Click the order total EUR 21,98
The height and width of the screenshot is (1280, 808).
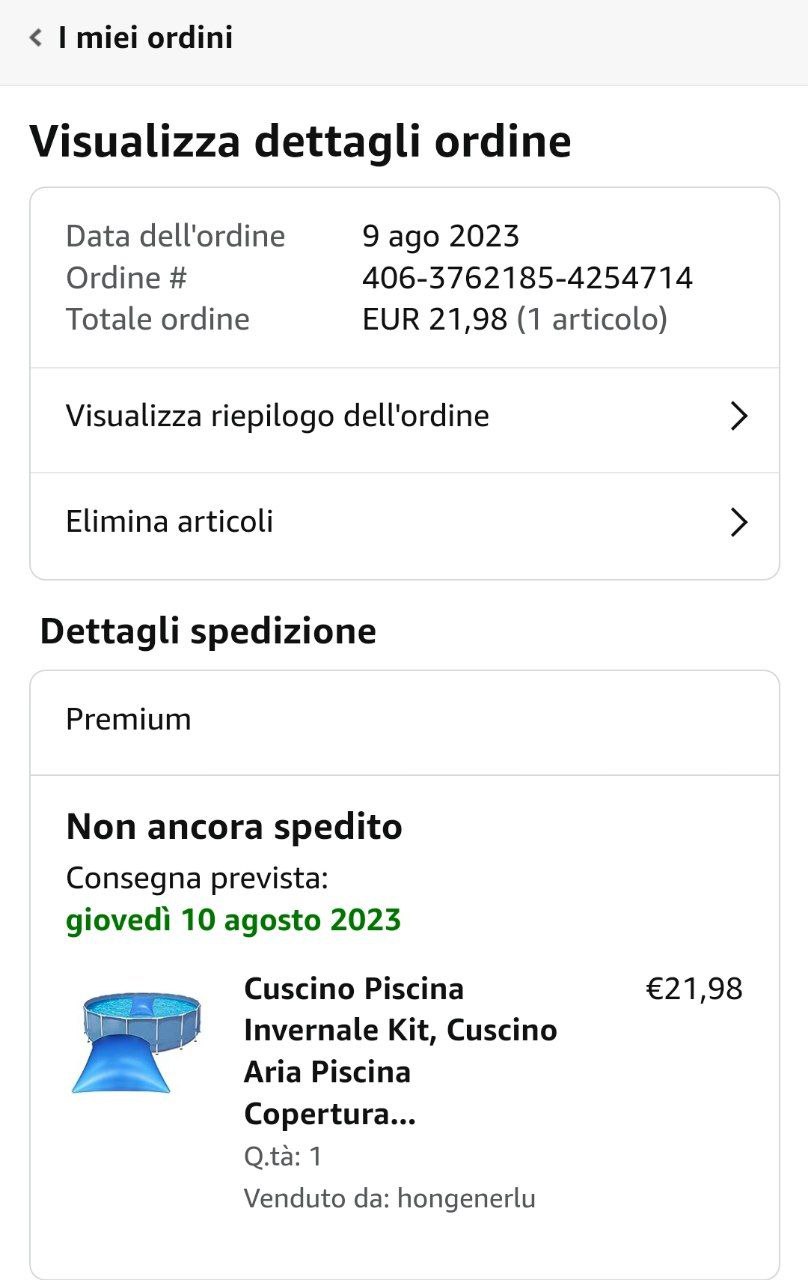(x=435, y=319)
